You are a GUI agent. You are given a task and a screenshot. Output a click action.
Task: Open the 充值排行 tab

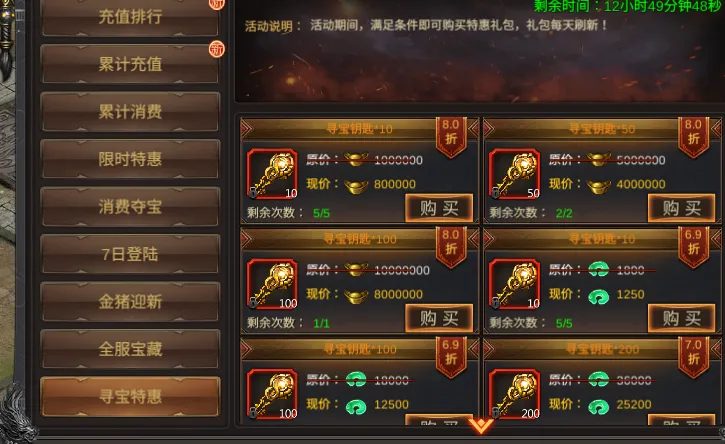point(130,17)
